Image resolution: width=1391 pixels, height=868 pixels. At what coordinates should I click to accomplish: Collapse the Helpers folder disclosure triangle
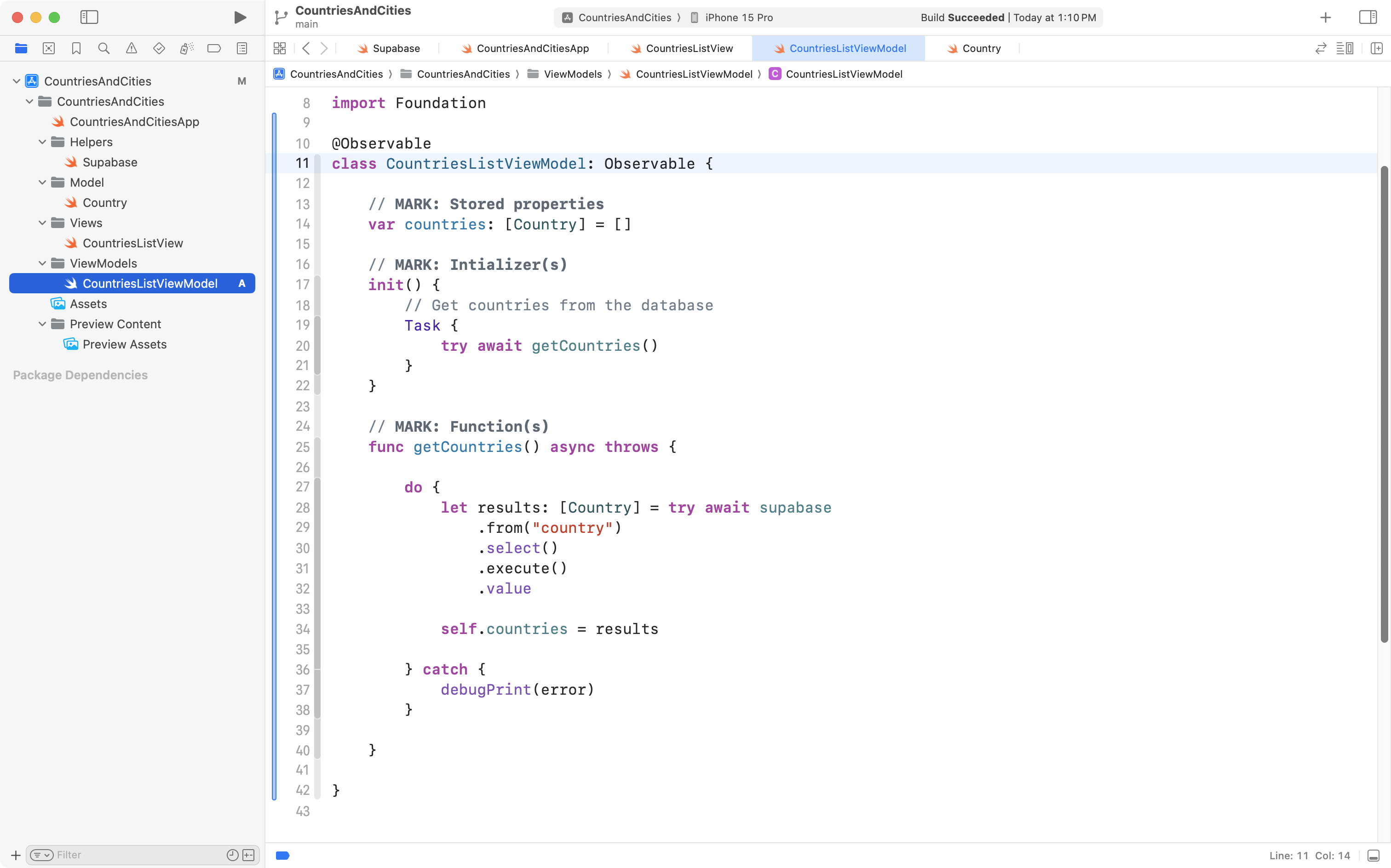41,142
